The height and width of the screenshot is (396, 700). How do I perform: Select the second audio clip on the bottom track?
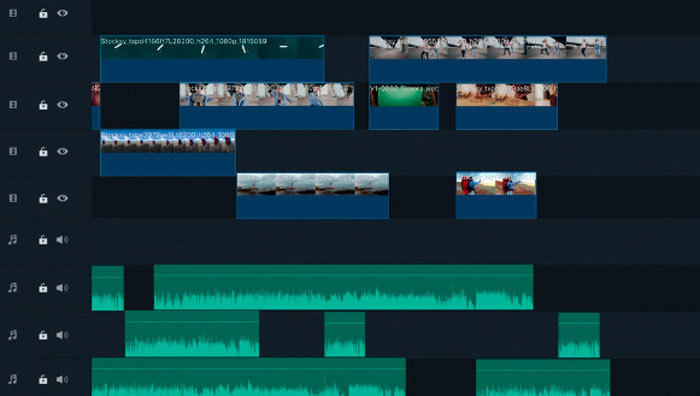pyautogui.click(x=543, y=378)
